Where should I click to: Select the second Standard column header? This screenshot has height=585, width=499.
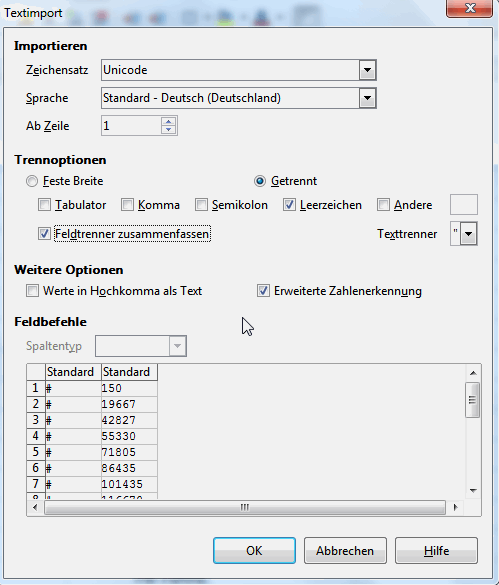click(129, 372)
